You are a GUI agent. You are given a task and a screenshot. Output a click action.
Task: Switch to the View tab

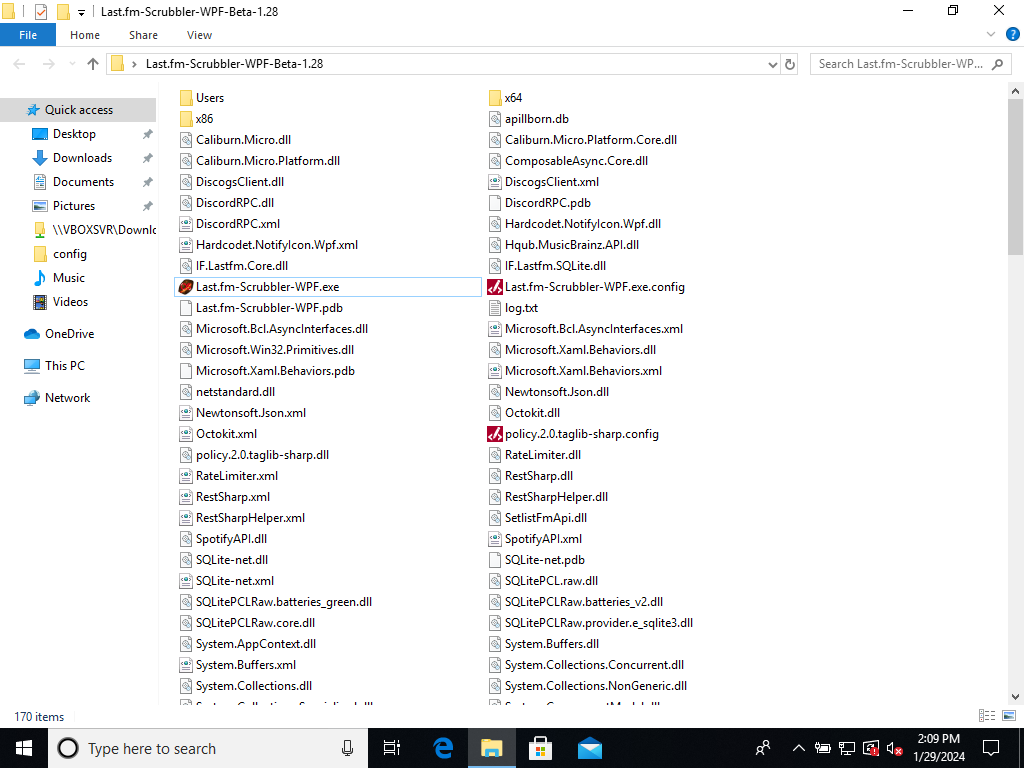[199, 35]
